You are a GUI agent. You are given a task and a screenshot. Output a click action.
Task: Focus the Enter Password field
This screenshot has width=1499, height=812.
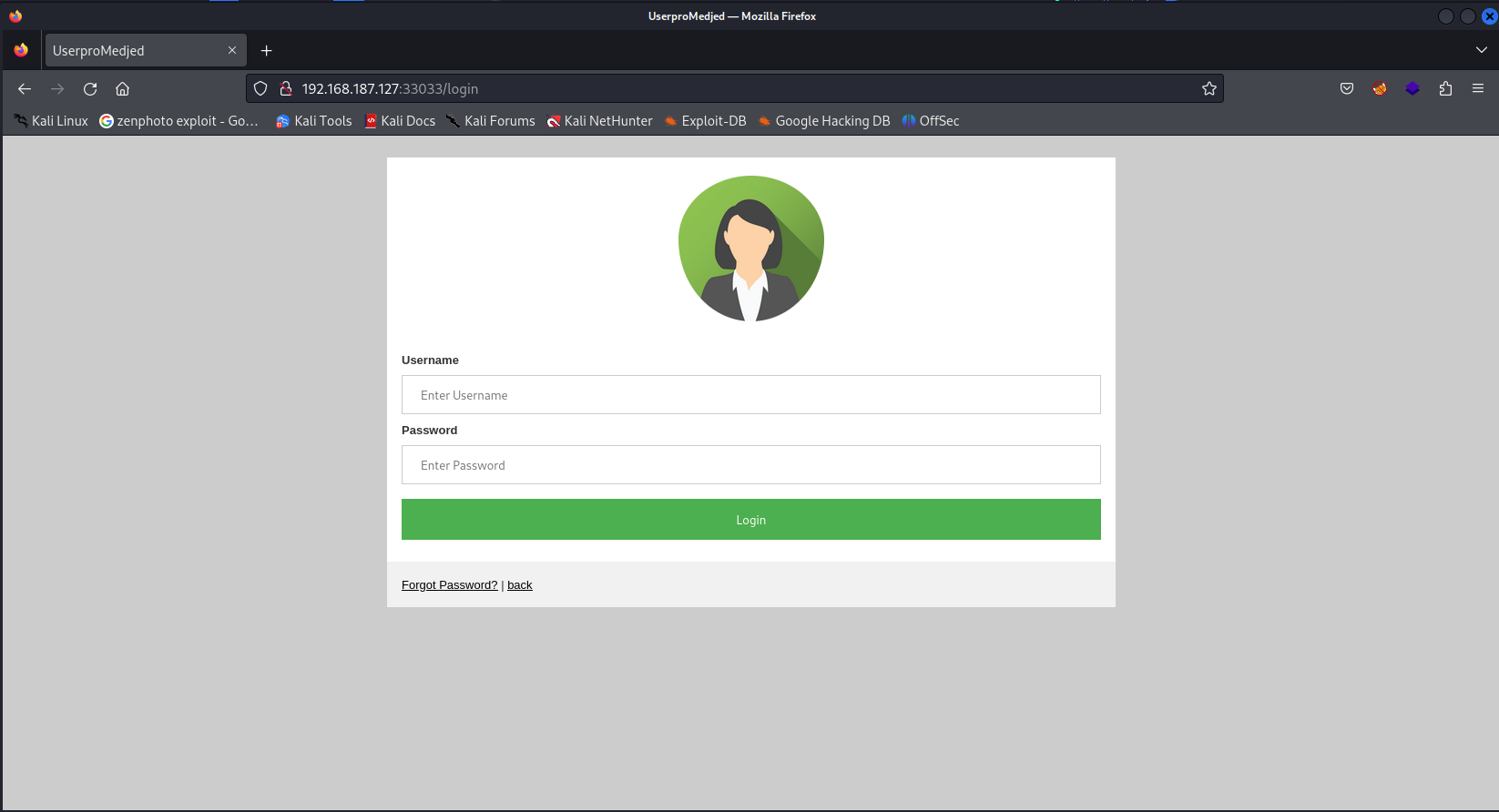point(750,465)
